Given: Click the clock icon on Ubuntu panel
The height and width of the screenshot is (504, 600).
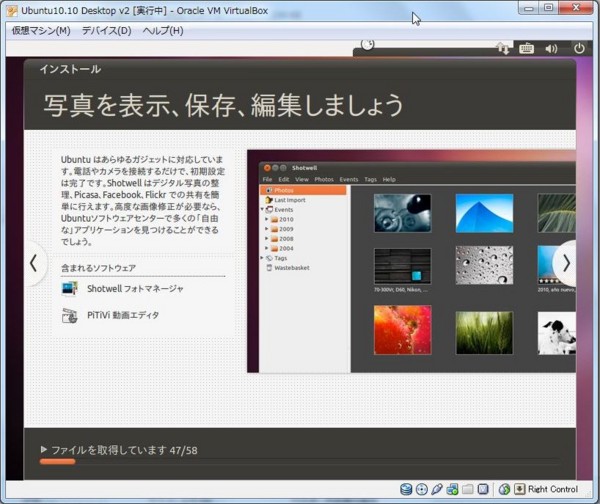Looking at the screenshot, I should pyautogui.click(x=367, y=45).
